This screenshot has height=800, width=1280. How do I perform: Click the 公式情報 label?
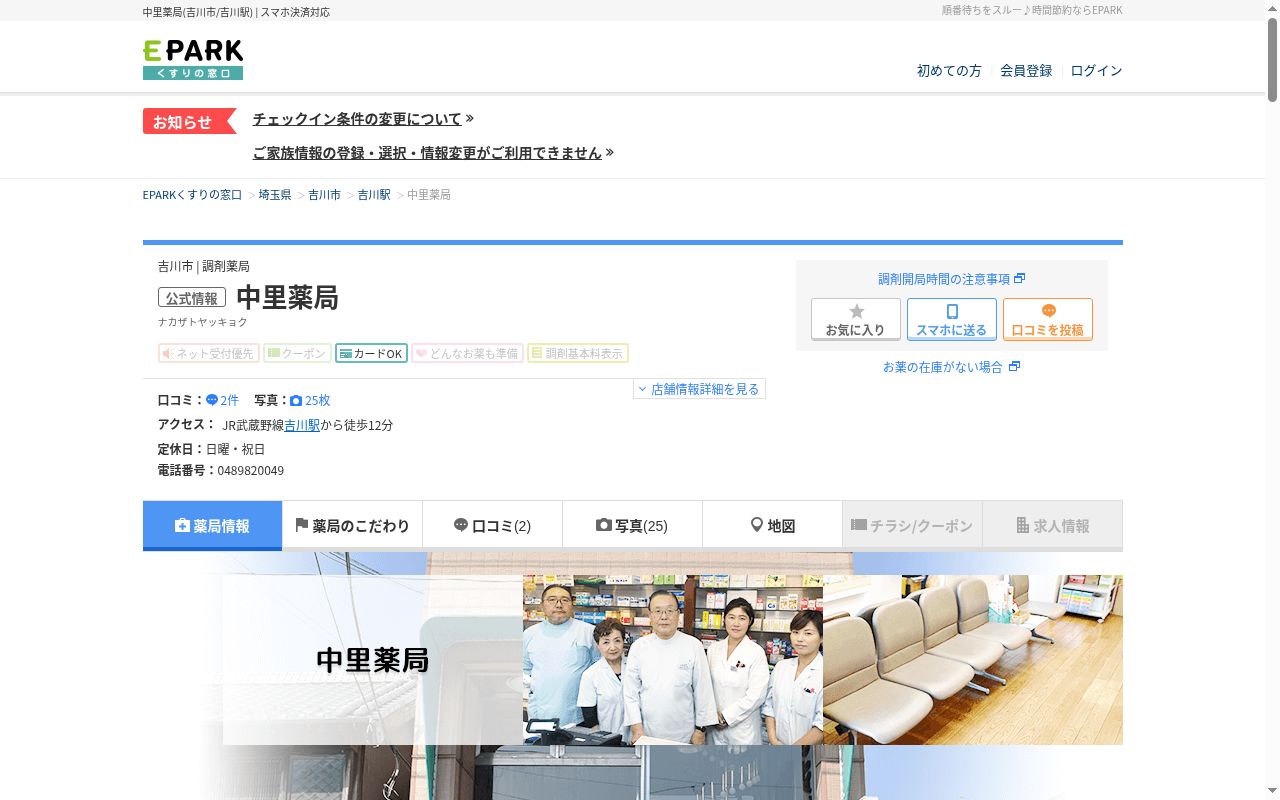[x=192, y=298]
